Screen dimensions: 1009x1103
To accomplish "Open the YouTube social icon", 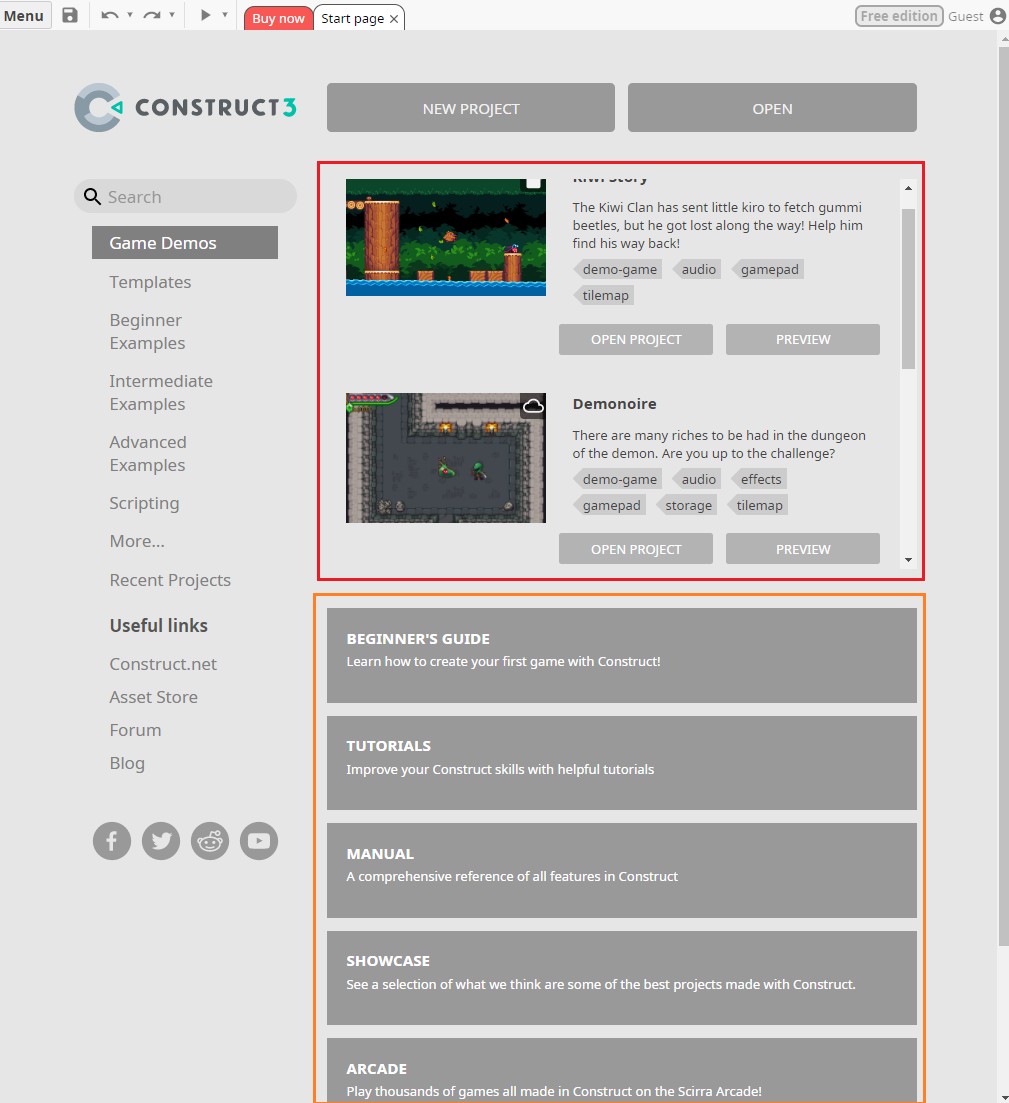I will pyautogui.click(x=259, y=841).
